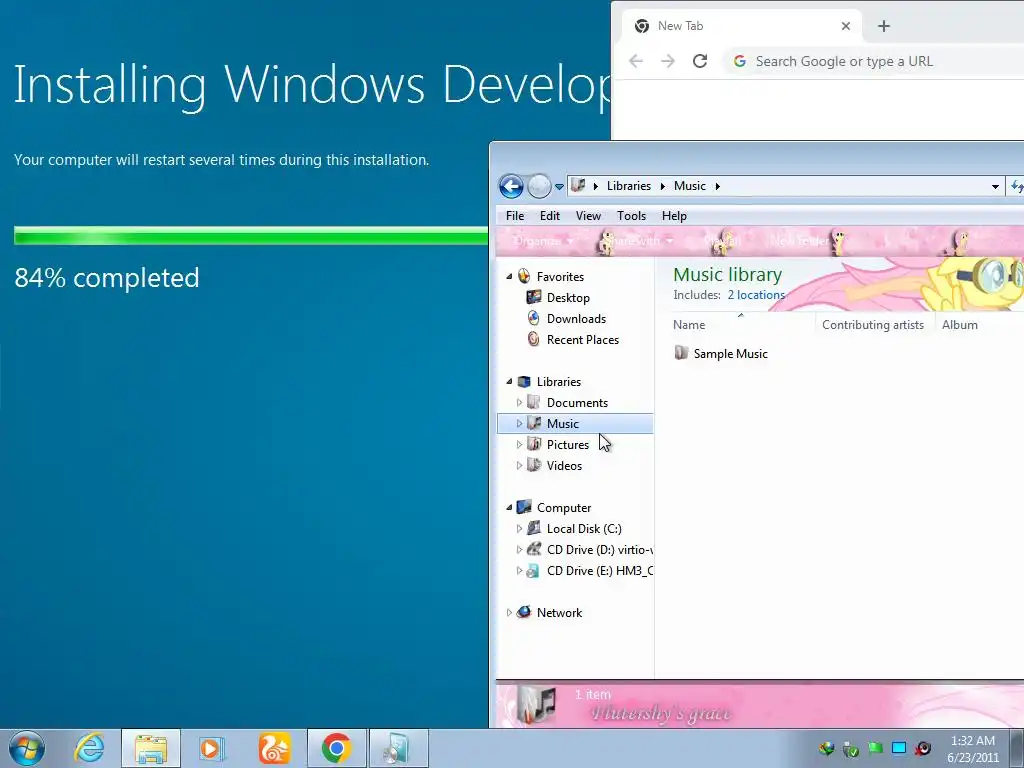Open the View menu

click(x=588, y=216)
